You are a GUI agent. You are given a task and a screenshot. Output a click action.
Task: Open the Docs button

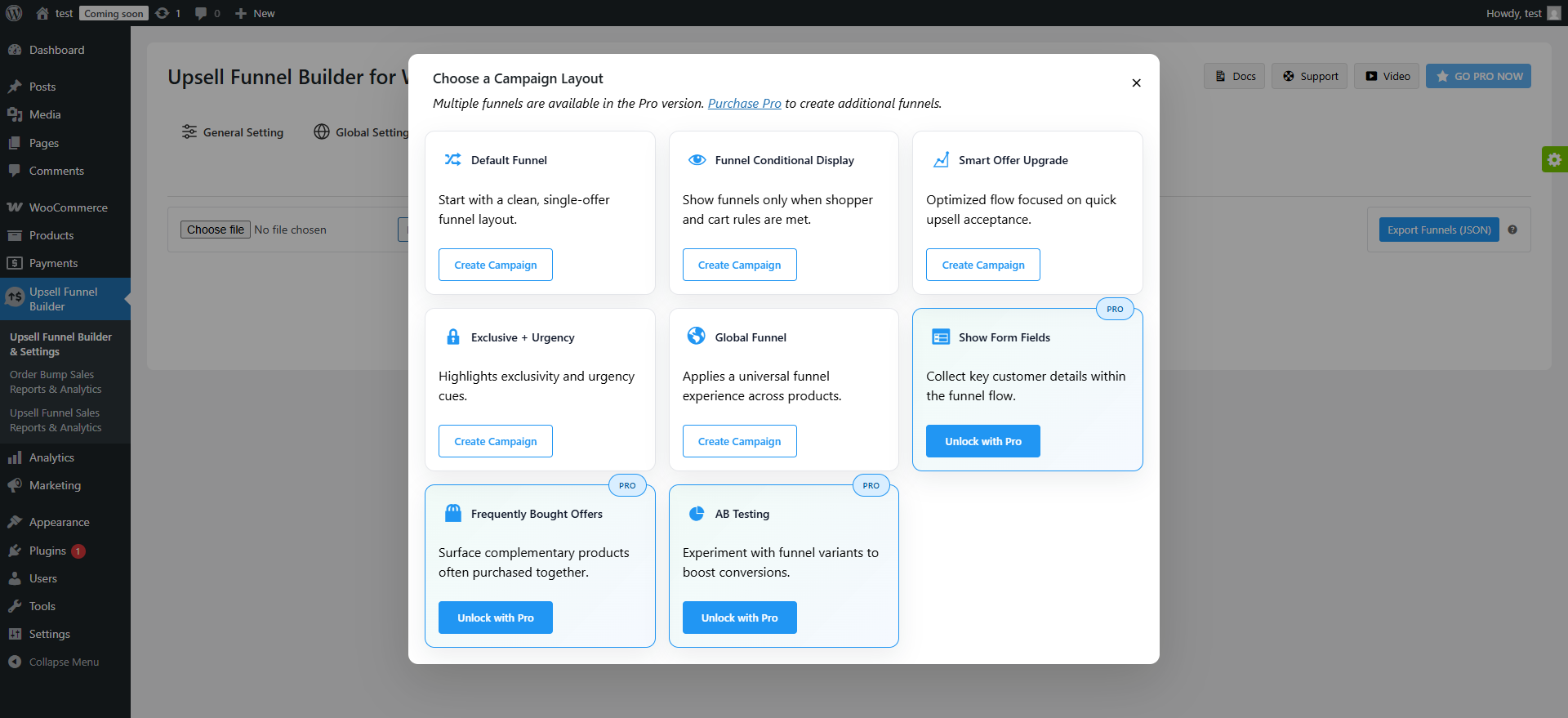[1235, 76]
